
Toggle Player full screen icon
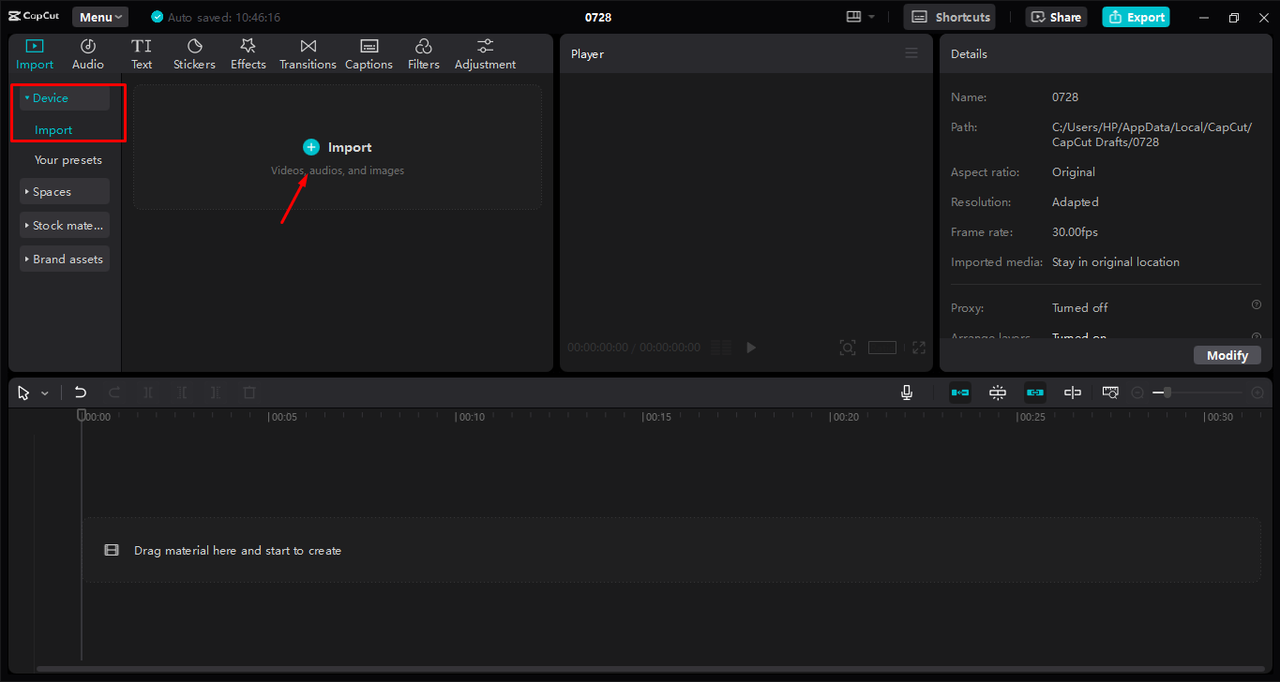919,348
